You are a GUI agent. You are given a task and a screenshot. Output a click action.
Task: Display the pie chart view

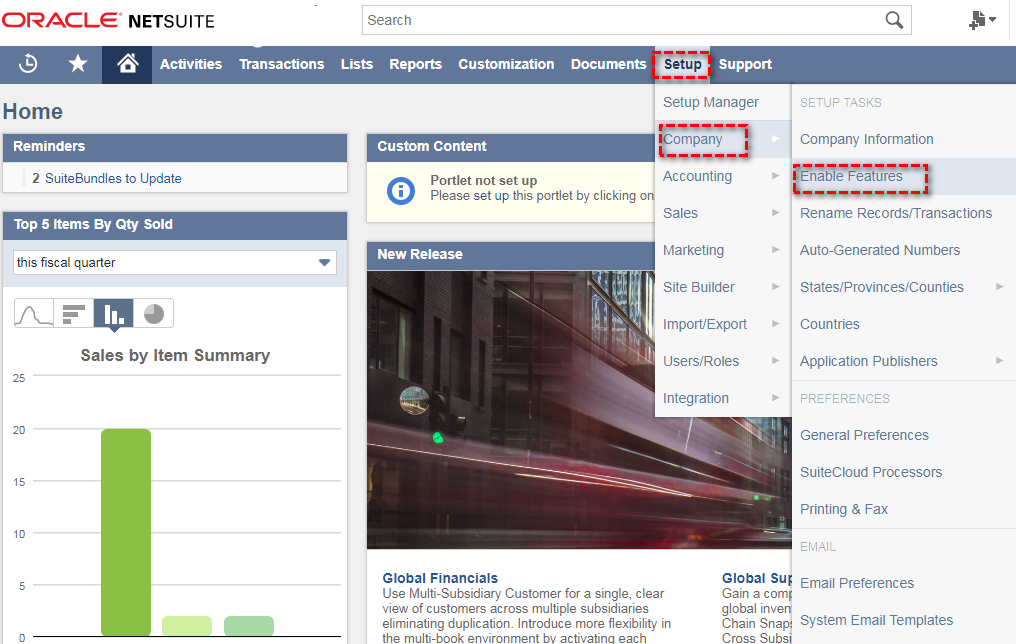[152, 312]
